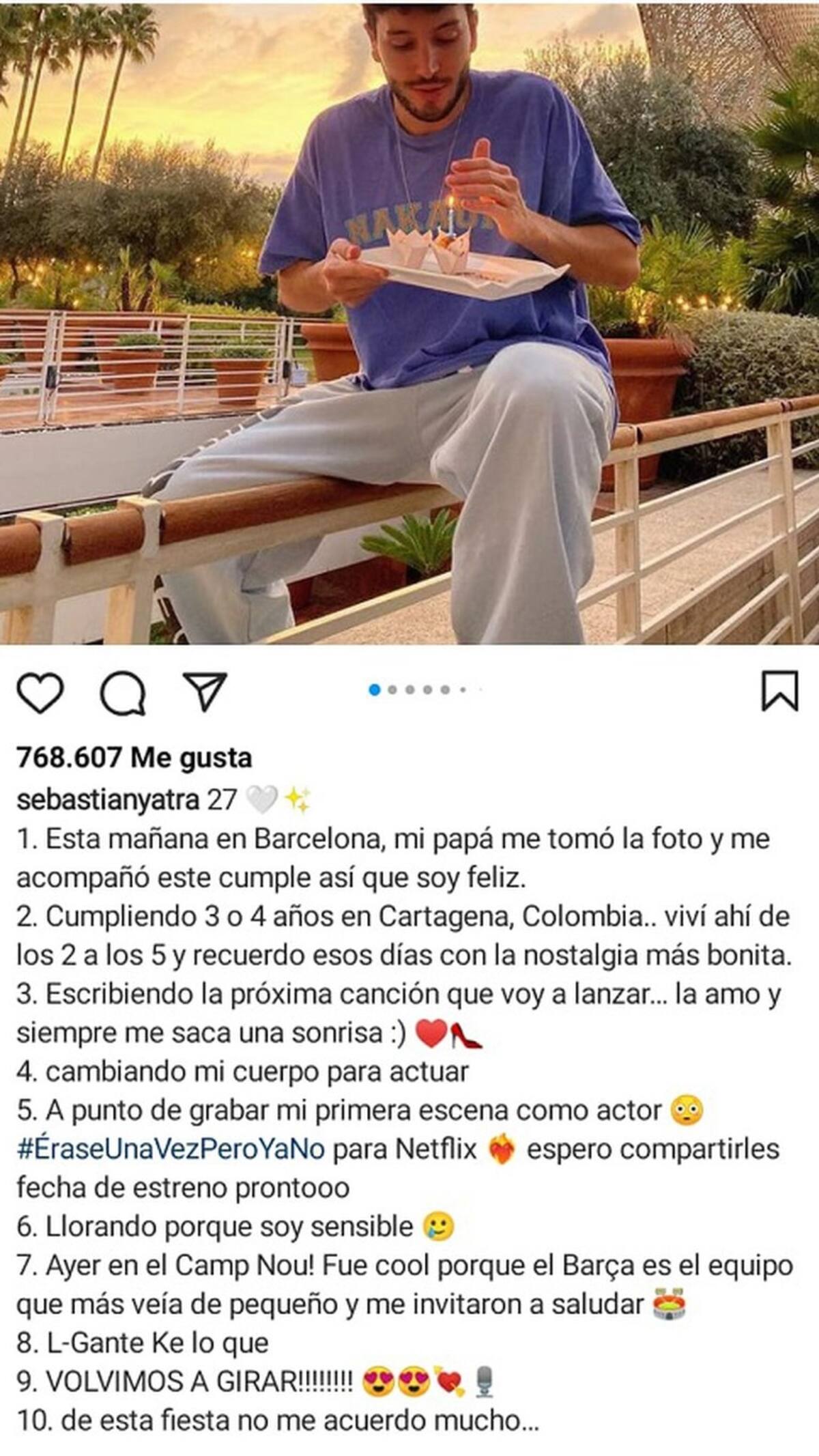Tap microphone emoji after VOLVIMOS A GIRAR
Screen dimensions: 819x1456
(484, 1382)
